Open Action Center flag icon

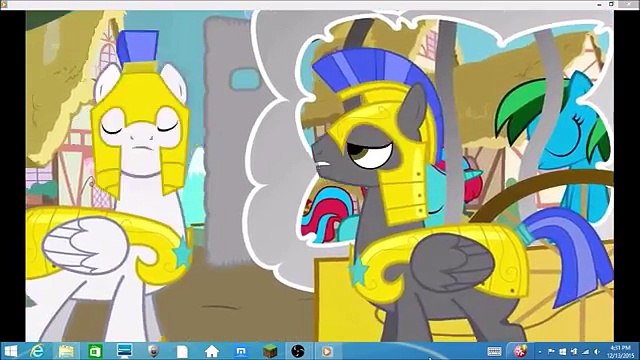point(551,351)
